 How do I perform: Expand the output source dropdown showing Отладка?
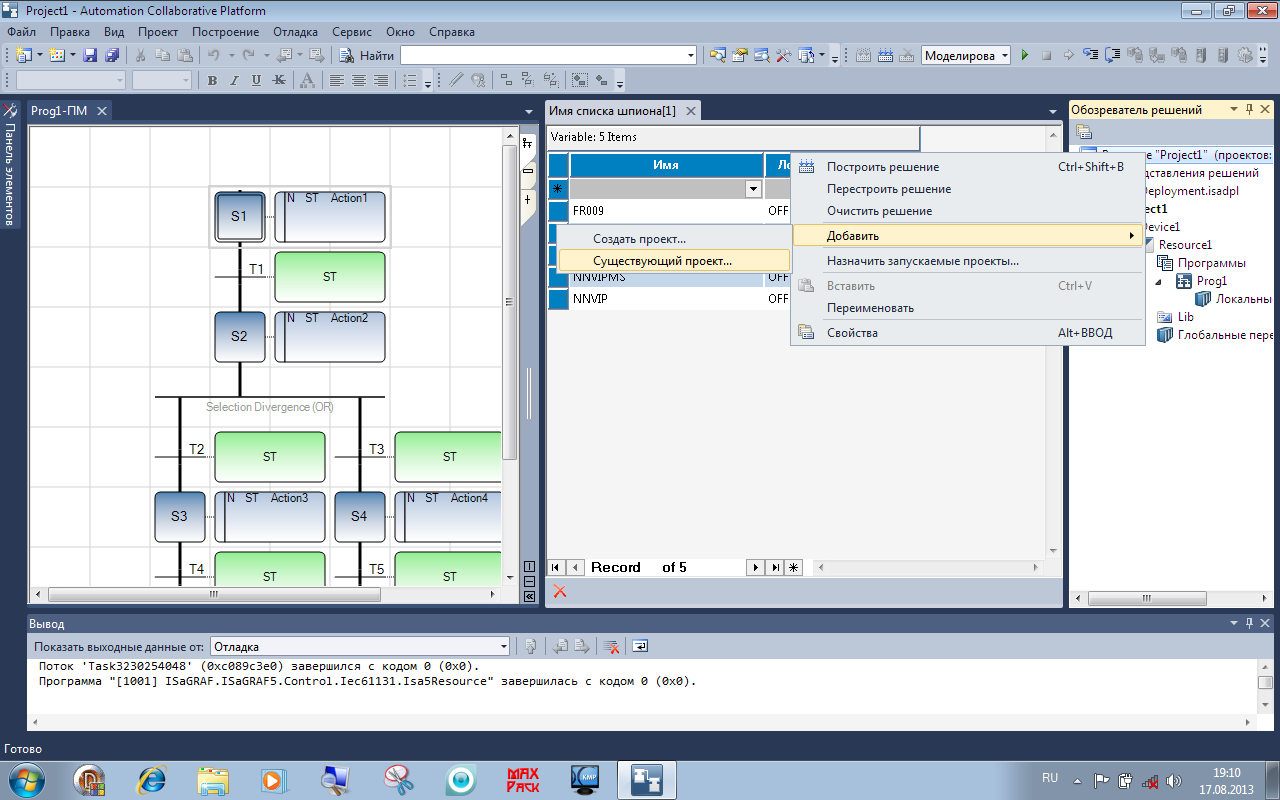coord(504,647)
